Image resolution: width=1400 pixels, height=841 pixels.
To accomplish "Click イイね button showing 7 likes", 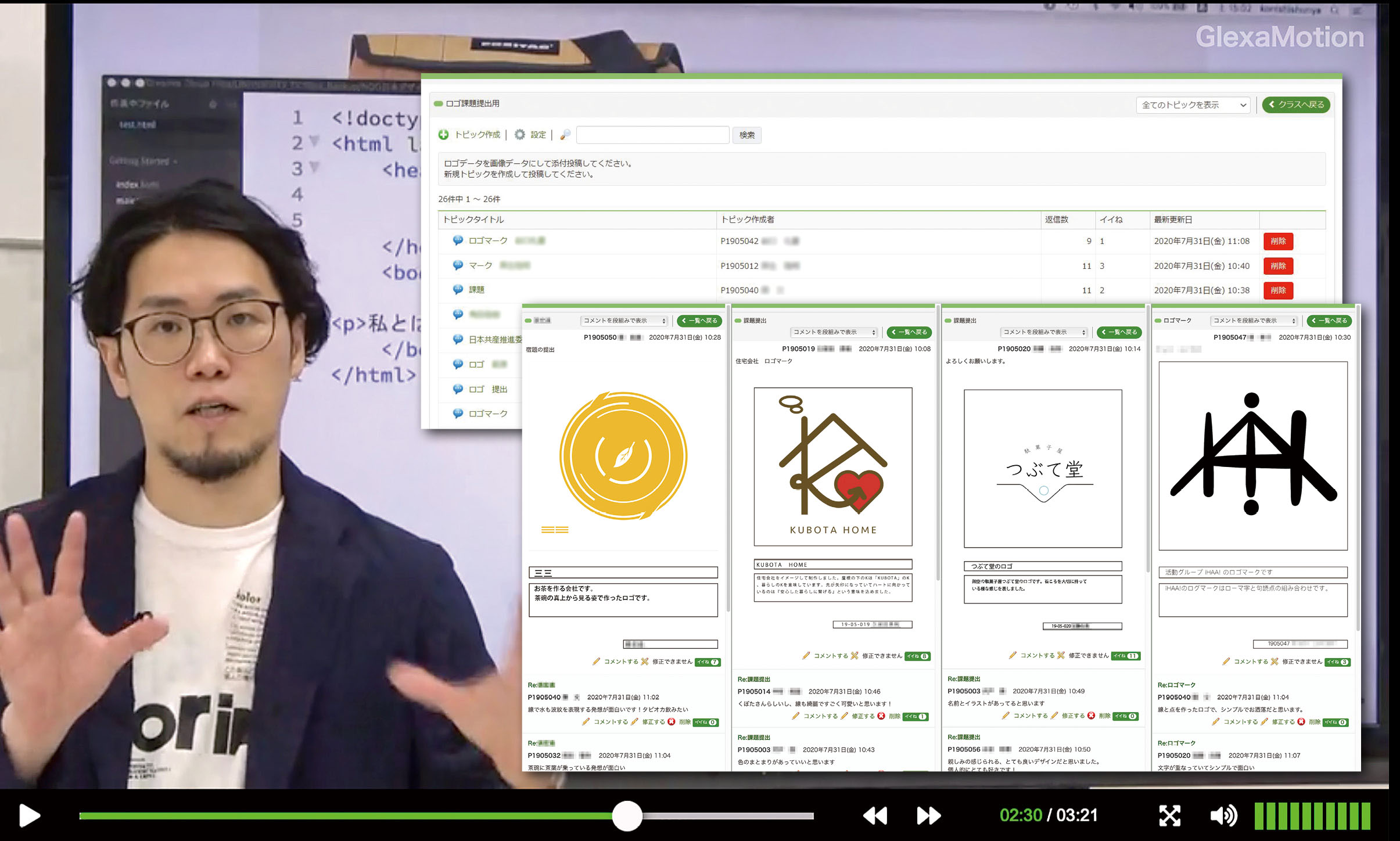I will click(709, 662).
